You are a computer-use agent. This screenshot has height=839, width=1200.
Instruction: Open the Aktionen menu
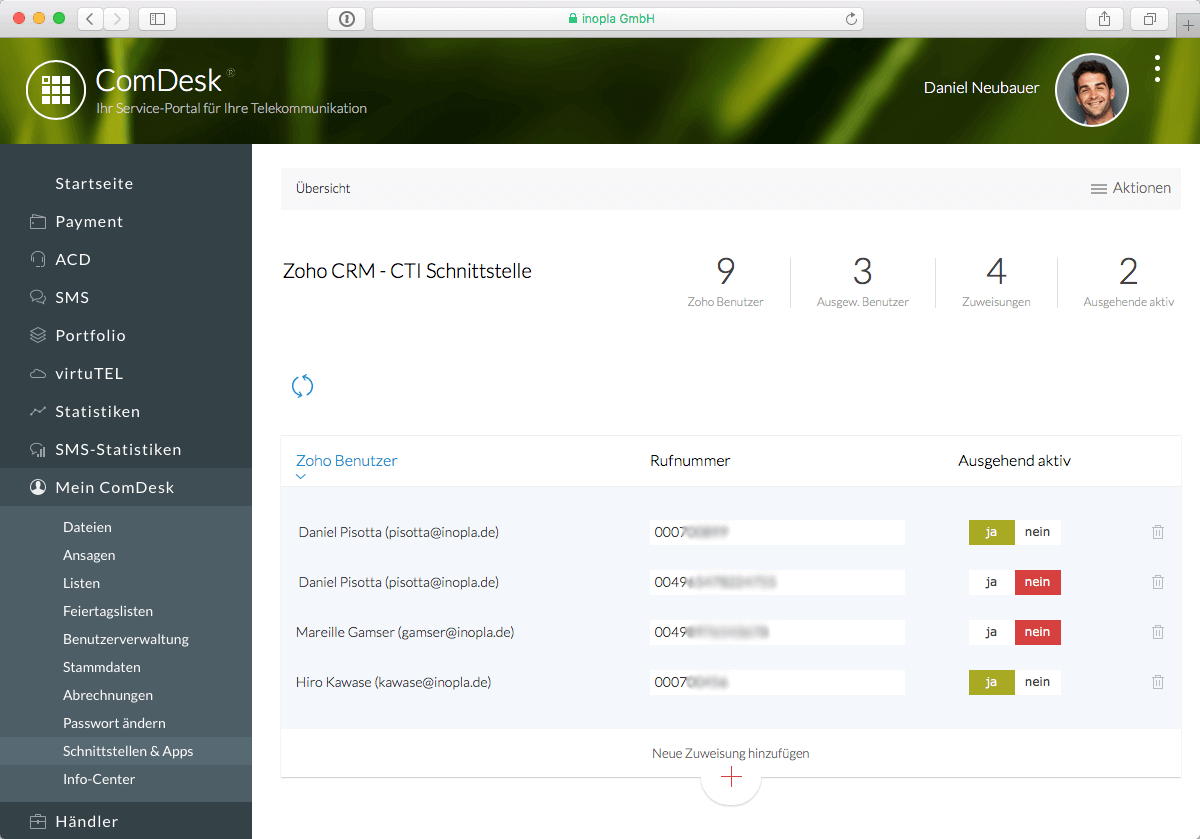click(x=1130, y=188)
